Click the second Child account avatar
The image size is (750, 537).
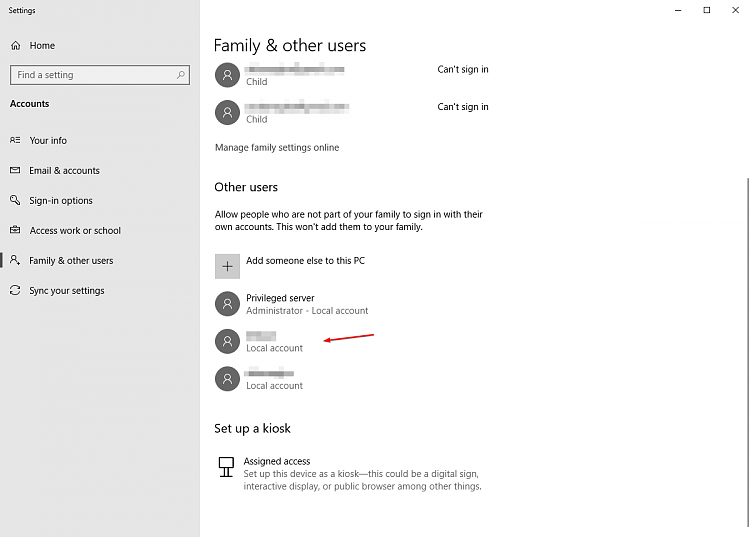pos(227,112)
